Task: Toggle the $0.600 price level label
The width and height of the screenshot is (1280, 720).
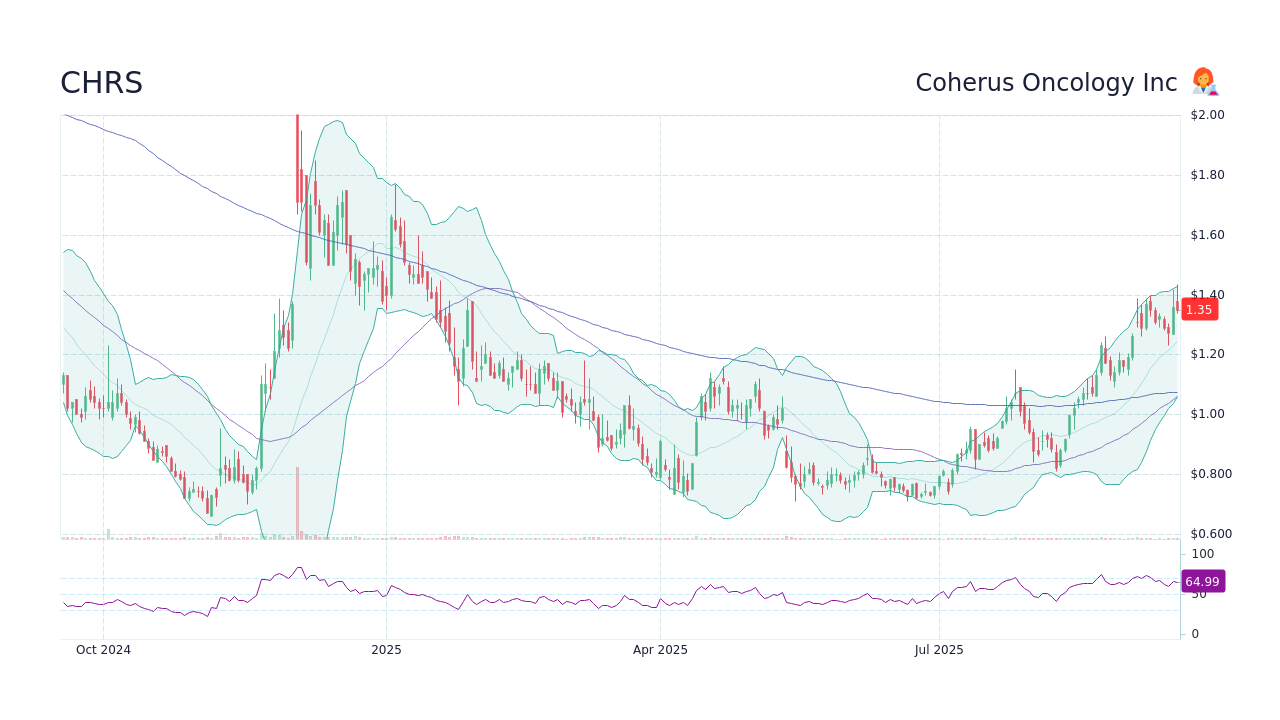Action: pyautogui.click(x=1212, y=533)
